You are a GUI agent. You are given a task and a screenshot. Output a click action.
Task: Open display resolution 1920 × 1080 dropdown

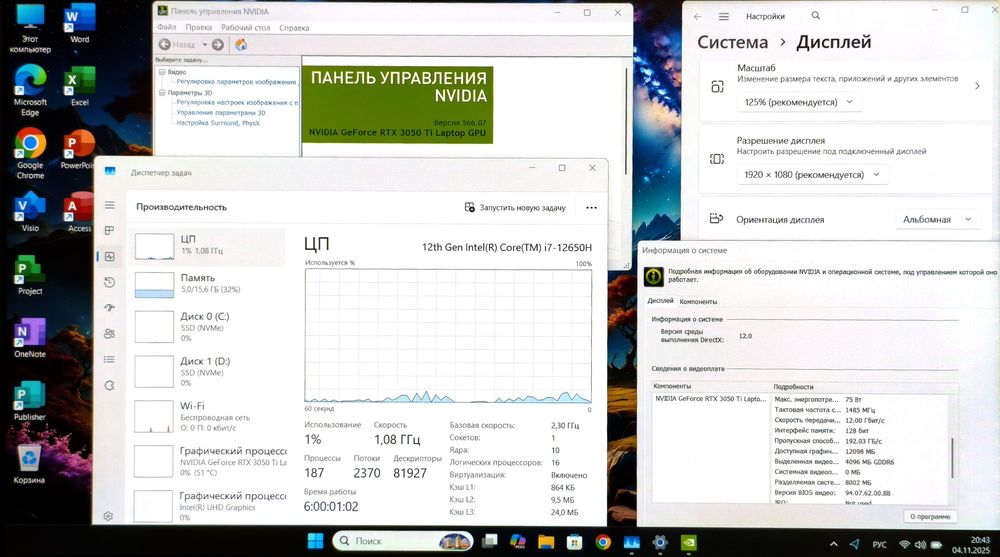click(812, 174)
